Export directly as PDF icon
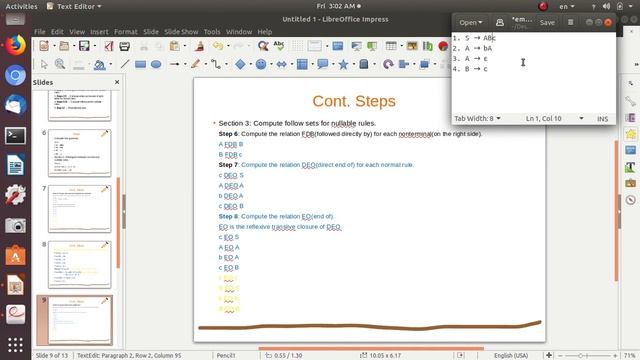Screen dimensions: 640x360 (x=109, y=46)
